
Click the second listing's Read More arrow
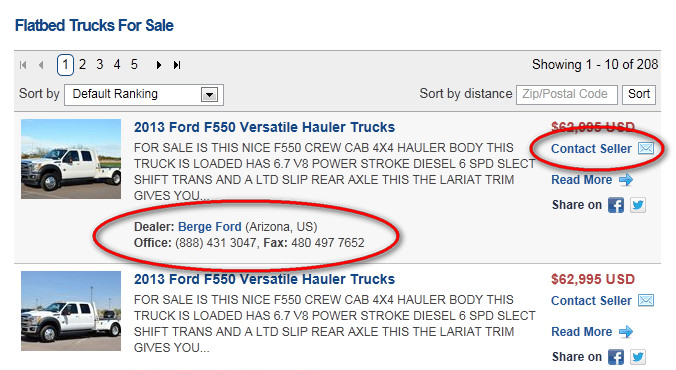tap(626, 332)
